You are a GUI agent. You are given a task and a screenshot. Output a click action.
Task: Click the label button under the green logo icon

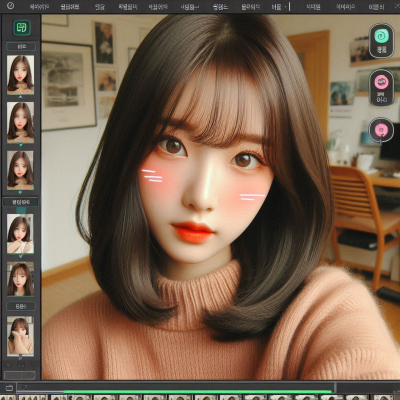coord(21,47)
